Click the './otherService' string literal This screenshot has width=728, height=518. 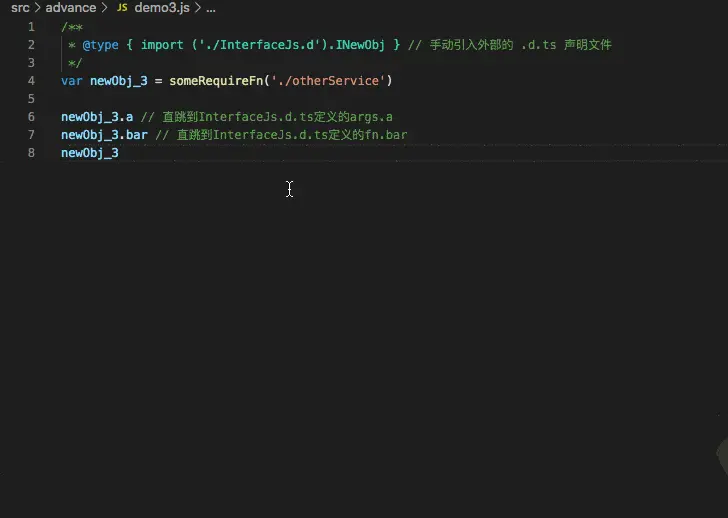click(328, 81)
